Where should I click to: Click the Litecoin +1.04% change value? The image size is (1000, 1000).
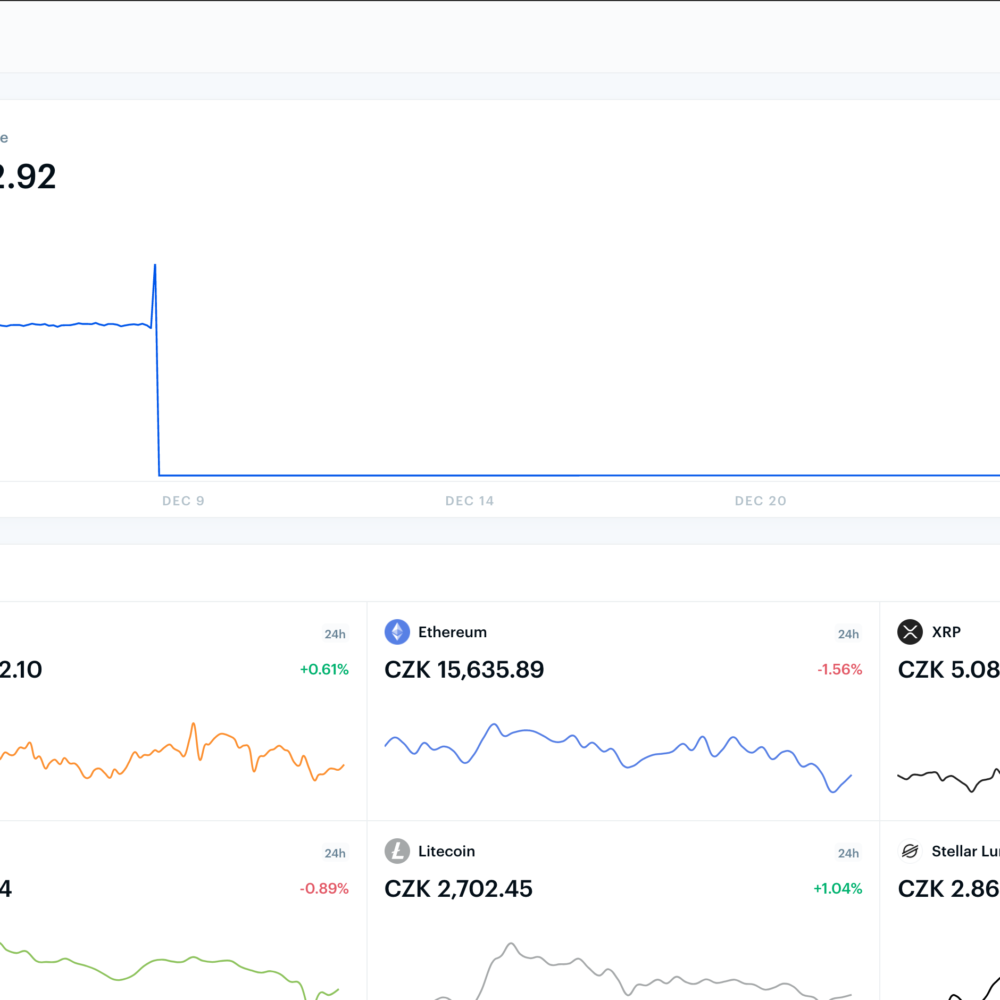(x=837, y=889)
